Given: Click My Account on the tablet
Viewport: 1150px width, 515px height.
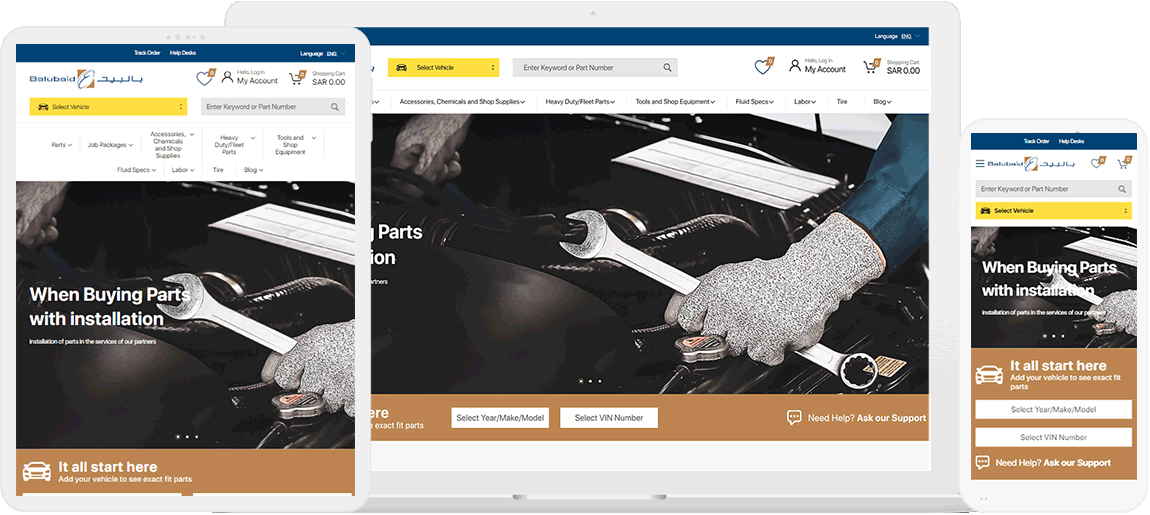Looking at the screenshot, I should click(x=257, y=81).
